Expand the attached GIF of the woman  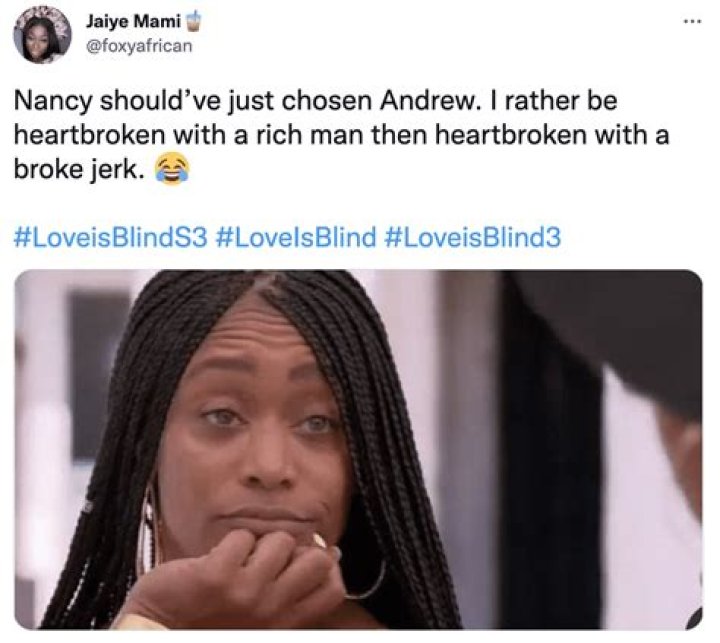[358, 449]
